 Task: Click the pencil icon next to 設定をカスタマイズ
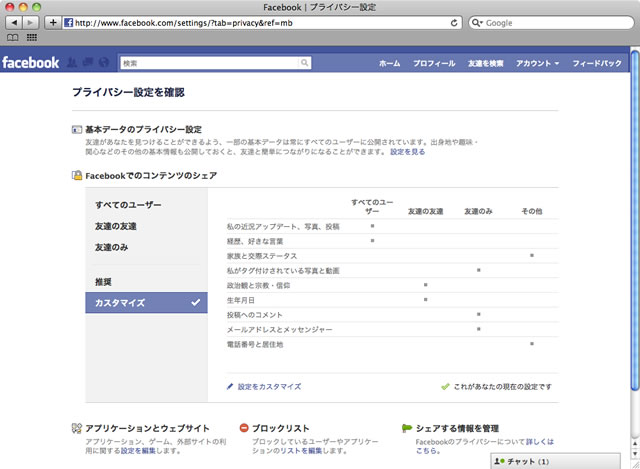pos(230,386)
